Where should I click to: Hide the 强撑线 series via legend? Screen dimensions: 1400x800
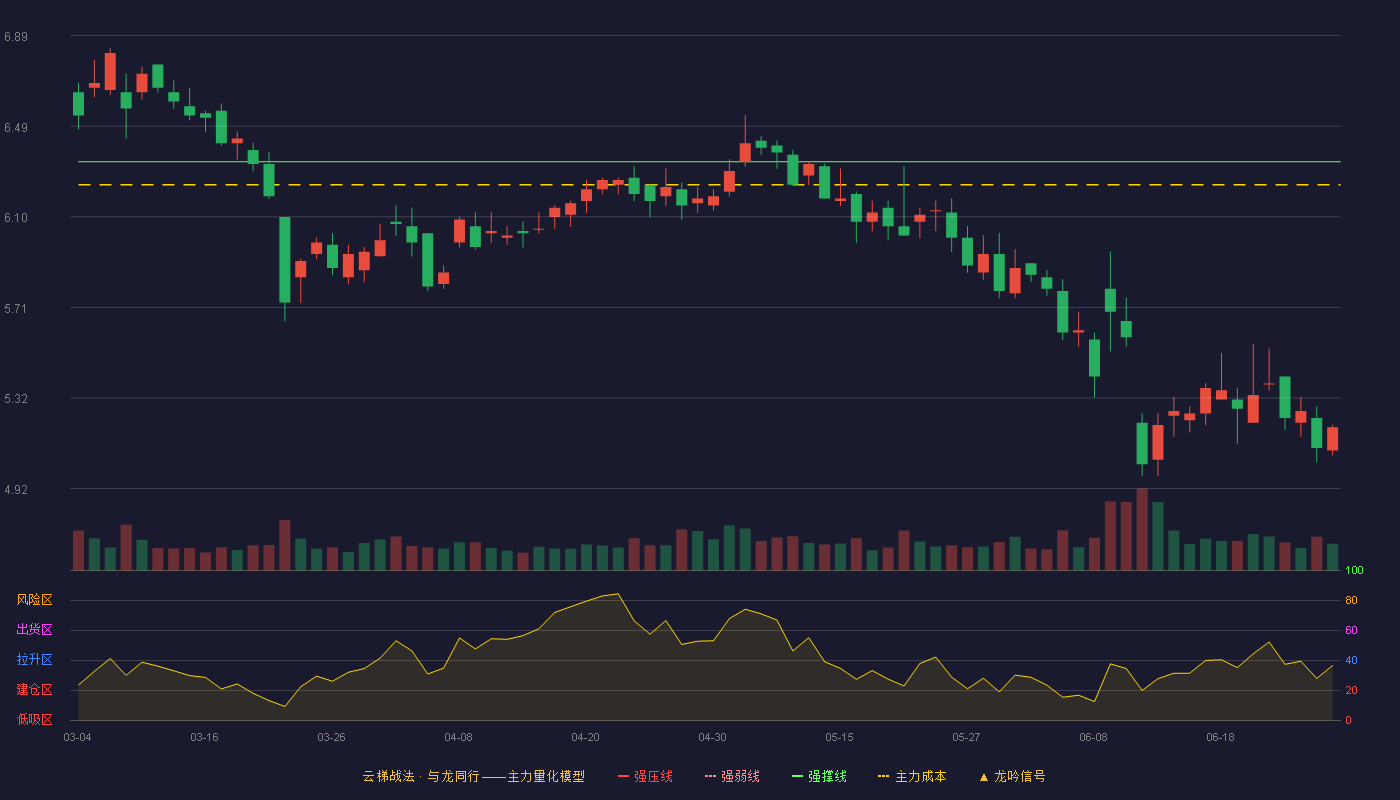click(819, 776)
